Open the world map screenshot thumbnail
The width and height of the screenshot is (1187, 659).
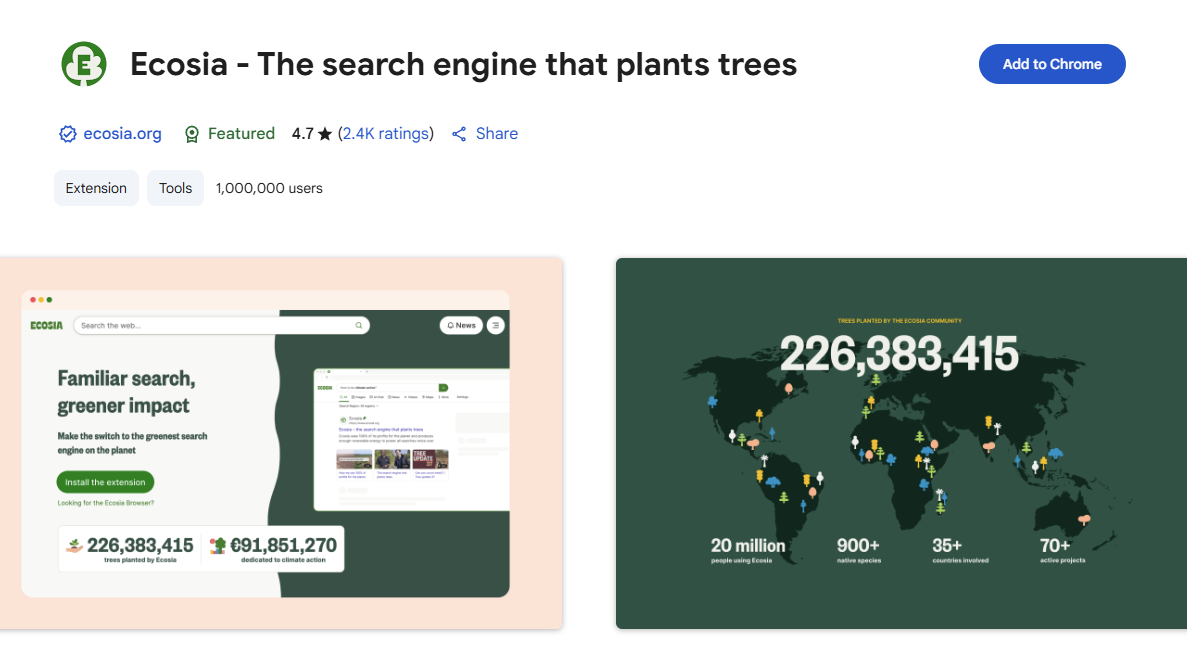click(x=900, y=443)
